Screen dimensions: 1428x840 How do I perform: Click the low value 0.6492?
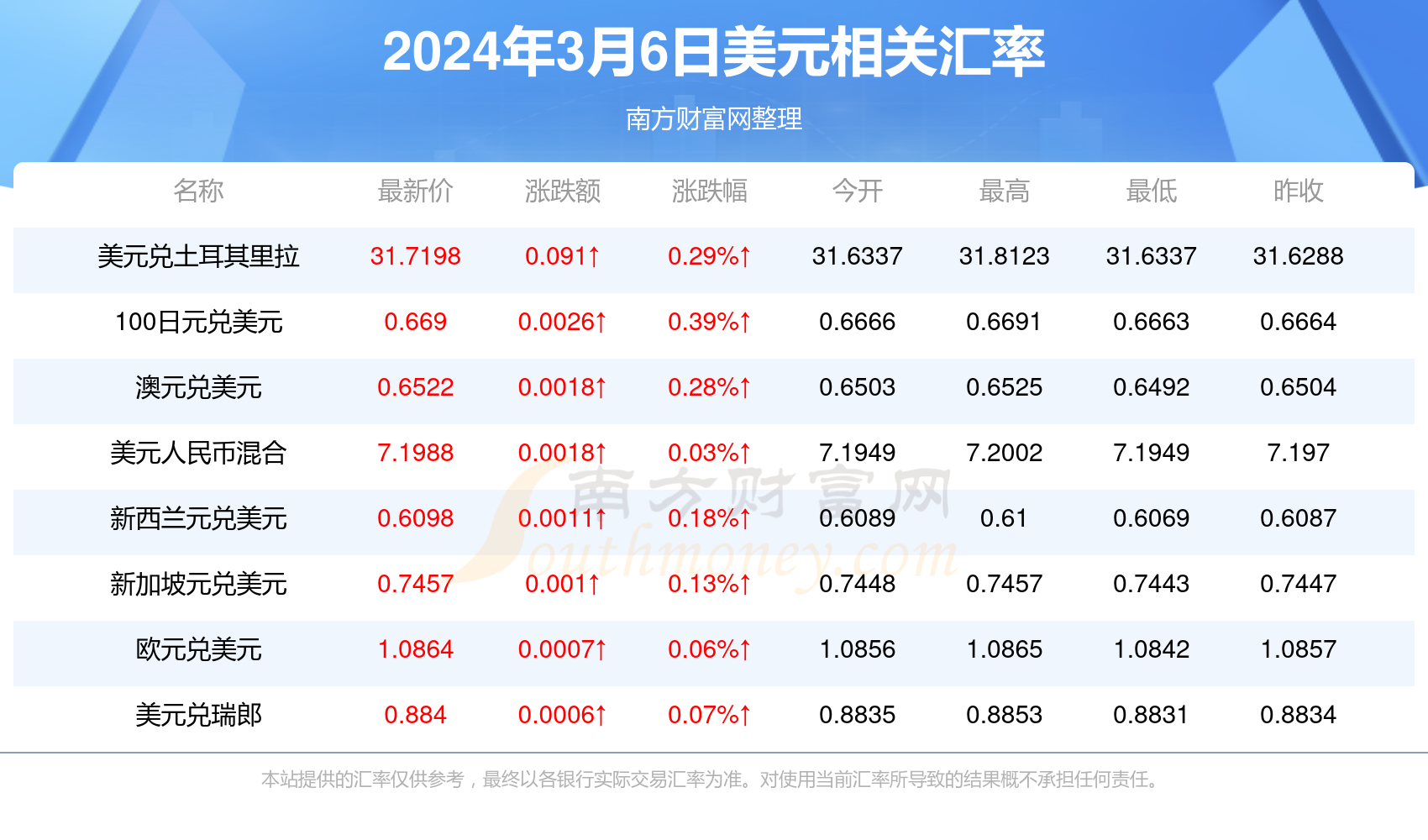1151,387
